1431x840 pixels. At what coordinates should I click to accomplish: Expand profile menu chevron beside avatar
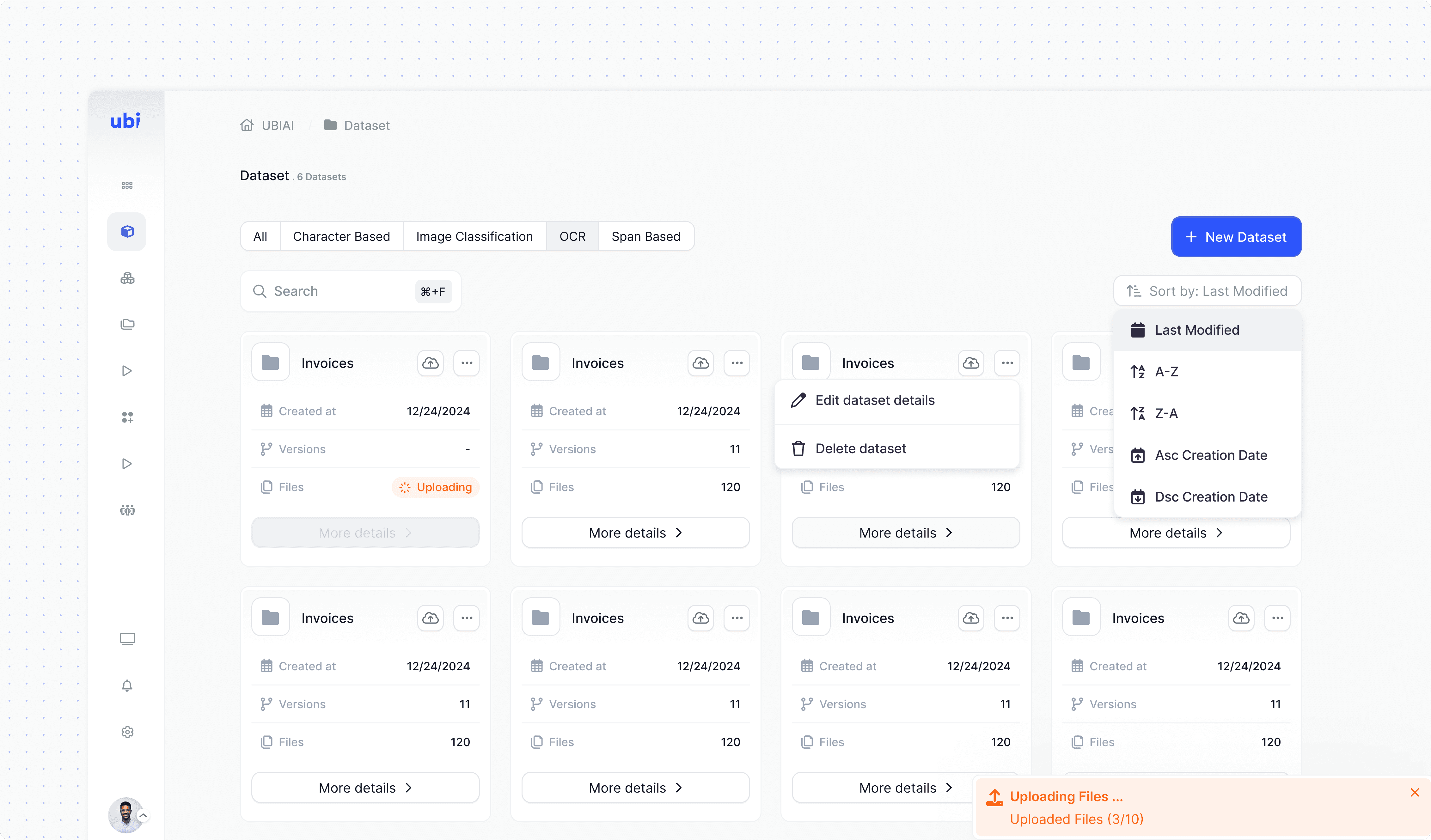(144, 816)
